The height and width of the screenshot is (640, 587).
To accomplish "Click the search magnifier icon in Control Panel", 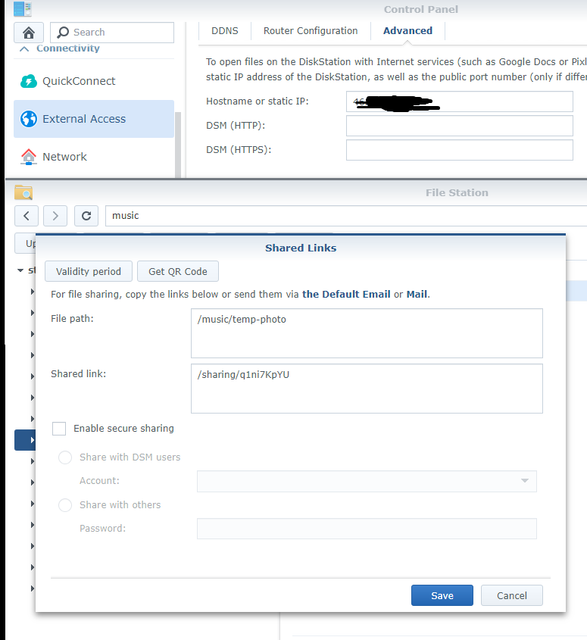I will pos(63,32).
